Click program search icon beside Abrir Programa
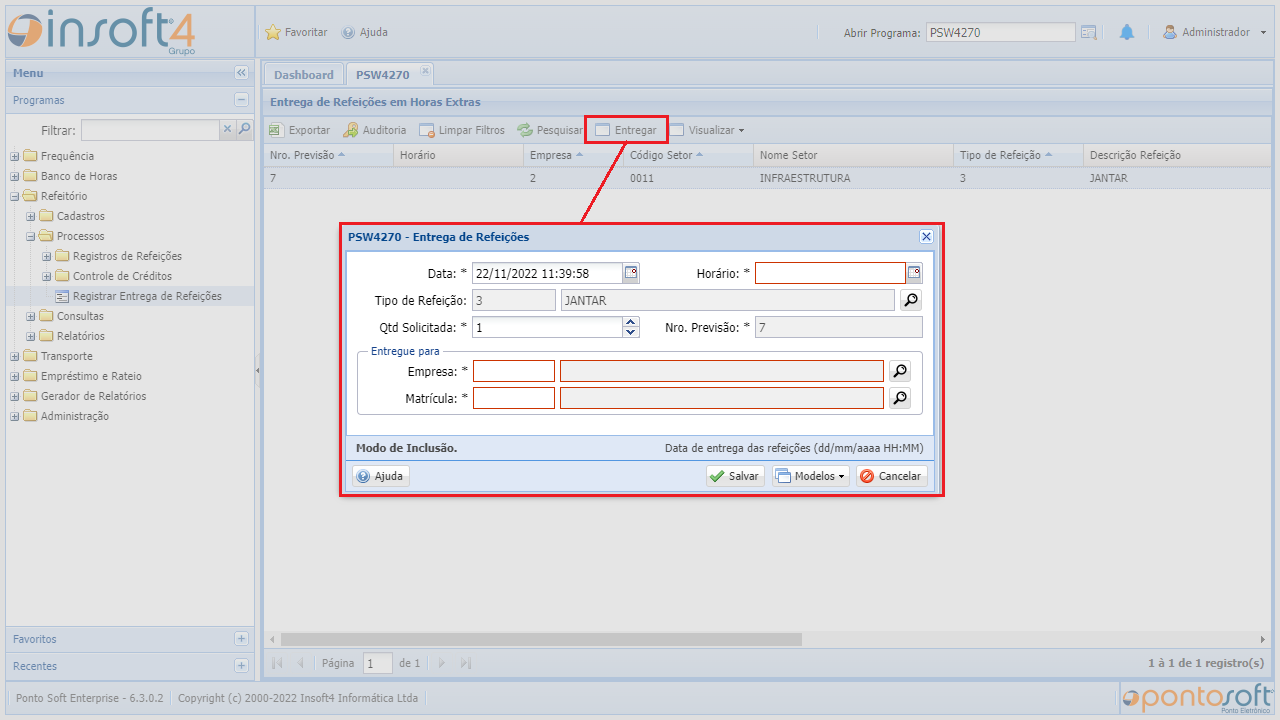This screenshot has height=720, width=1280. (1089, 32)
